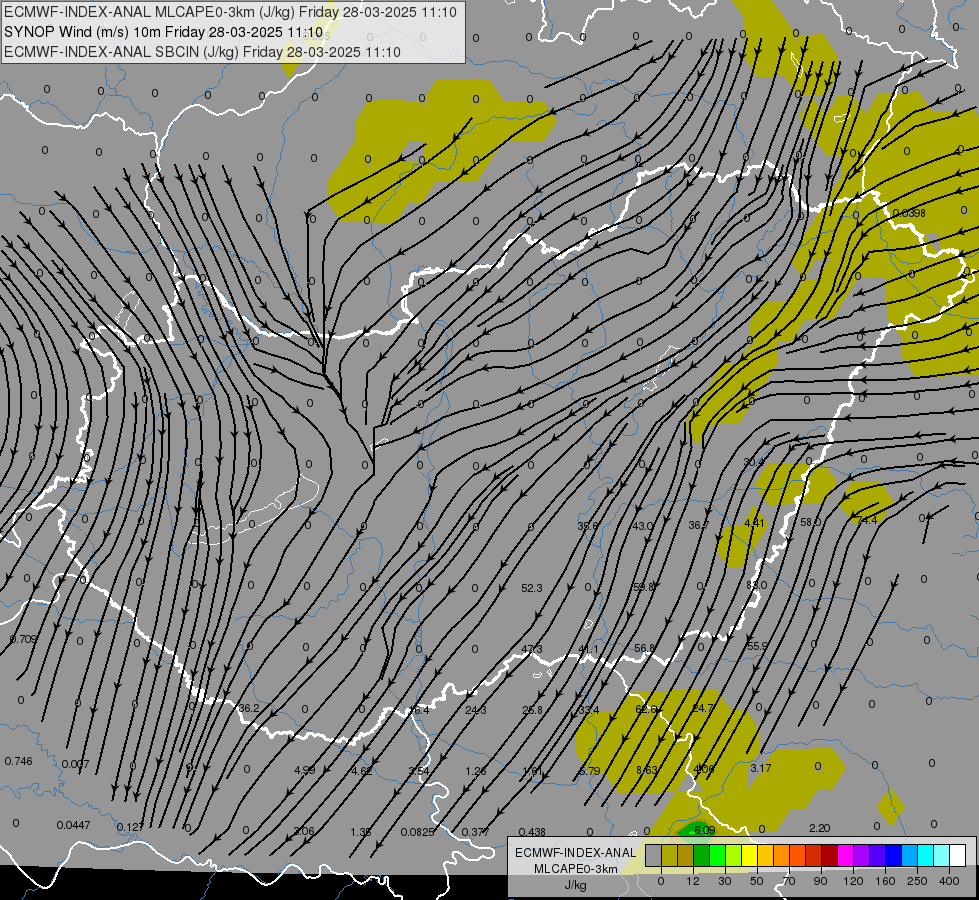Select the bright green legend swatch
979x900 pixels.
718,855
